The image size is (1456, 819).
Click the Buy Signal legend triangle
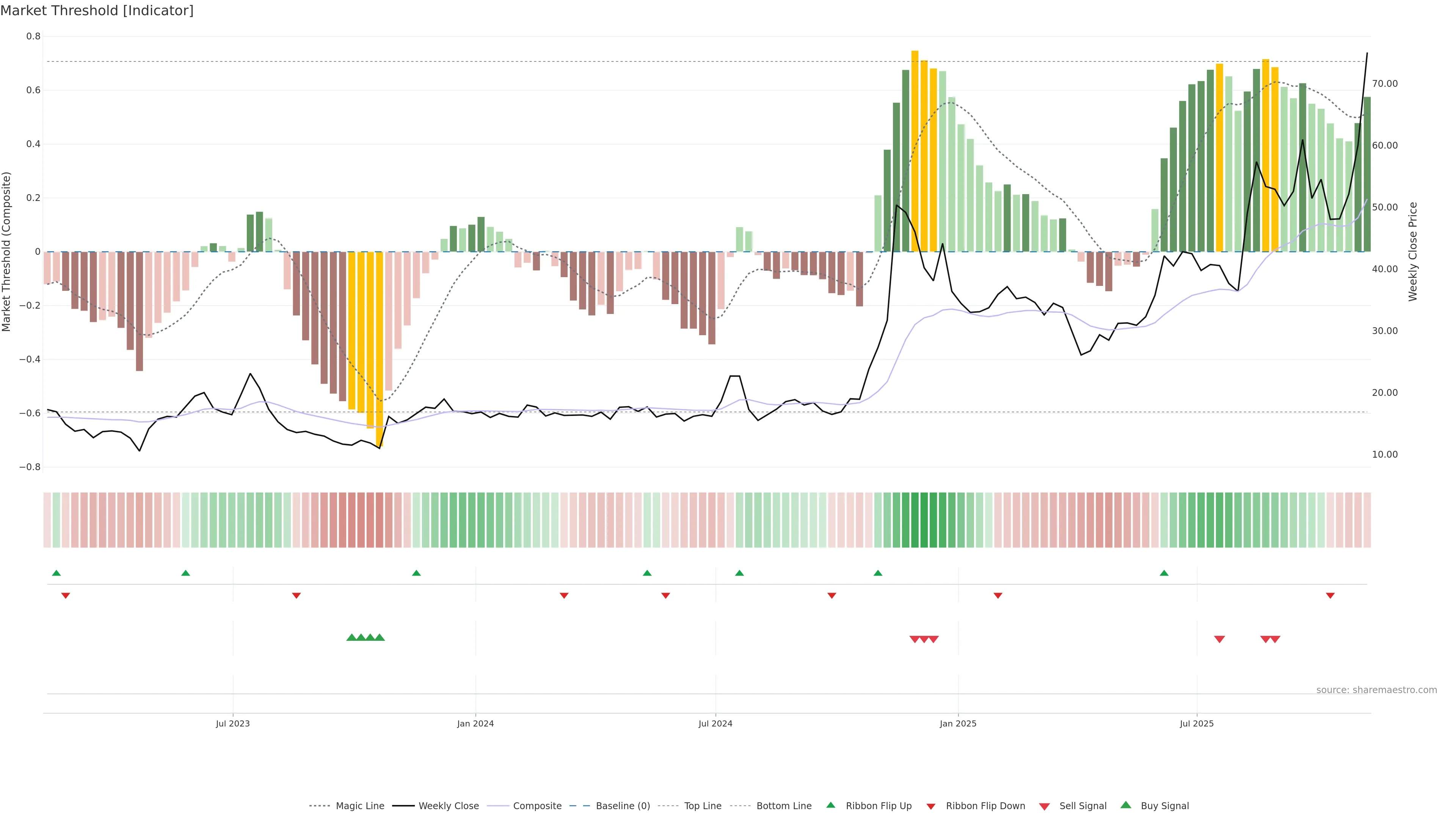(1126, 805)
